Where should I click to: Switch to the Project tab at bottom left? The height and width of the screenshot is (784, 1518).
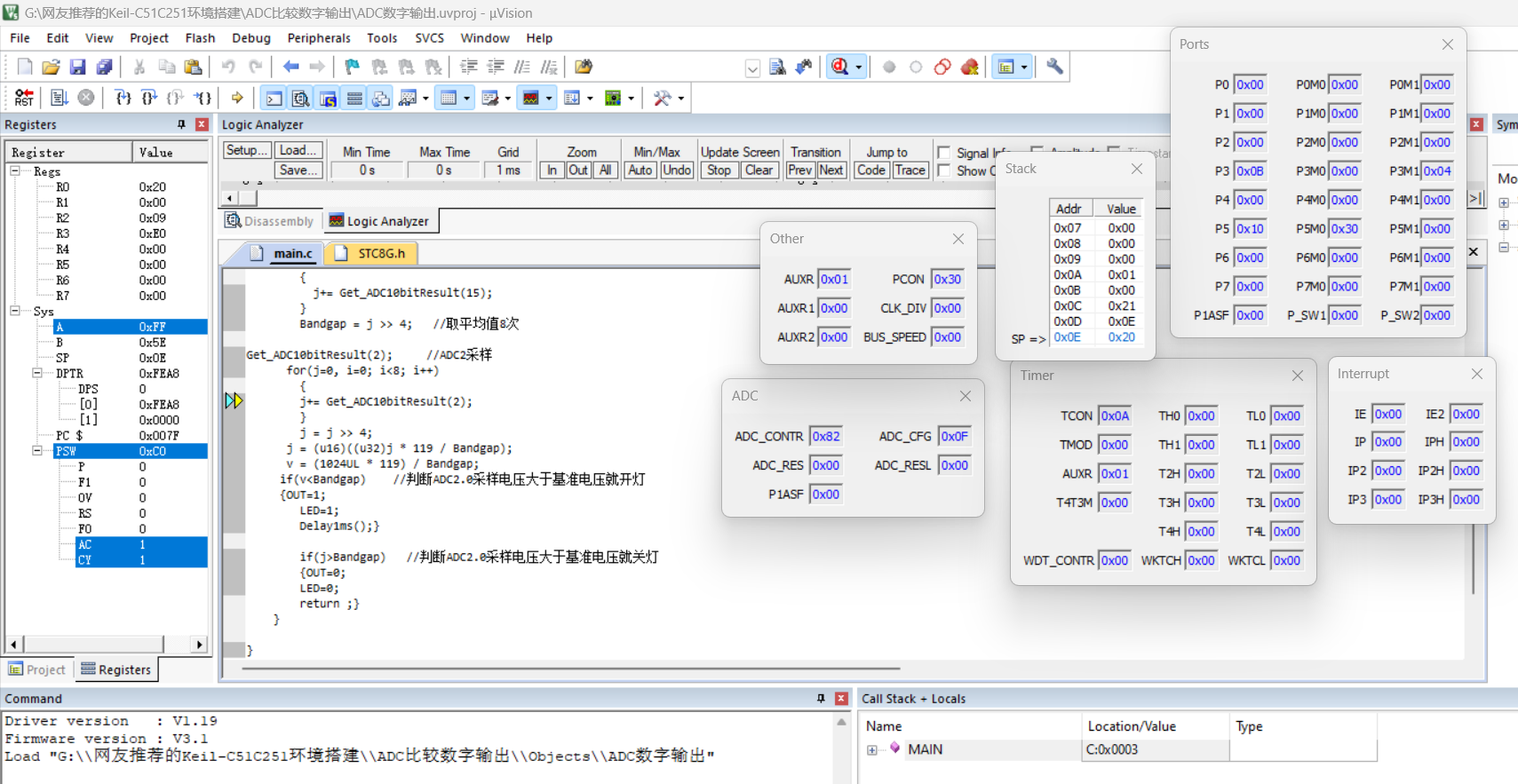(37, 669)
